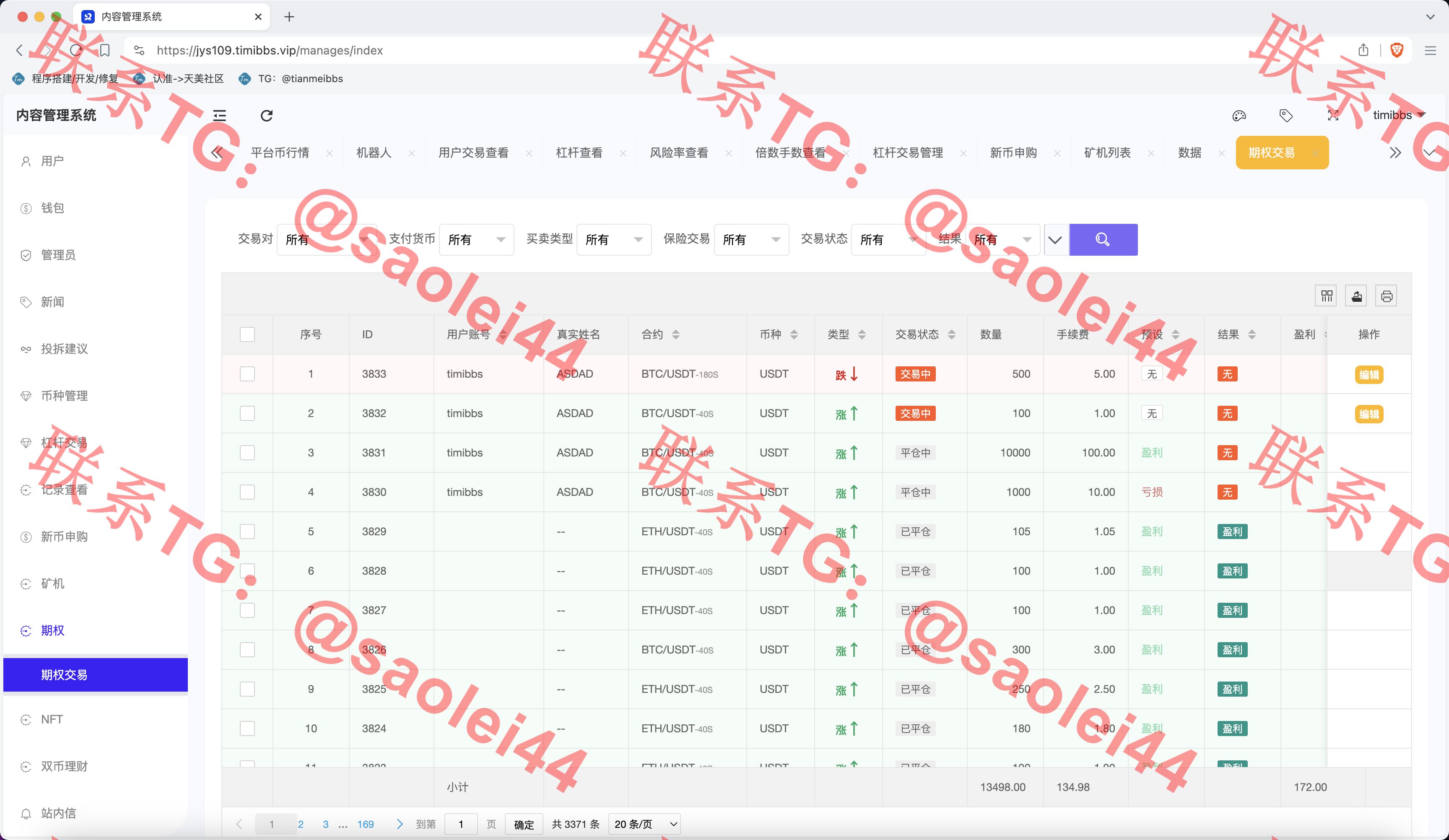The image size is (1449, 840).
Task: Go to next page arrow in pagination
Action: click(x=400, y=824)
